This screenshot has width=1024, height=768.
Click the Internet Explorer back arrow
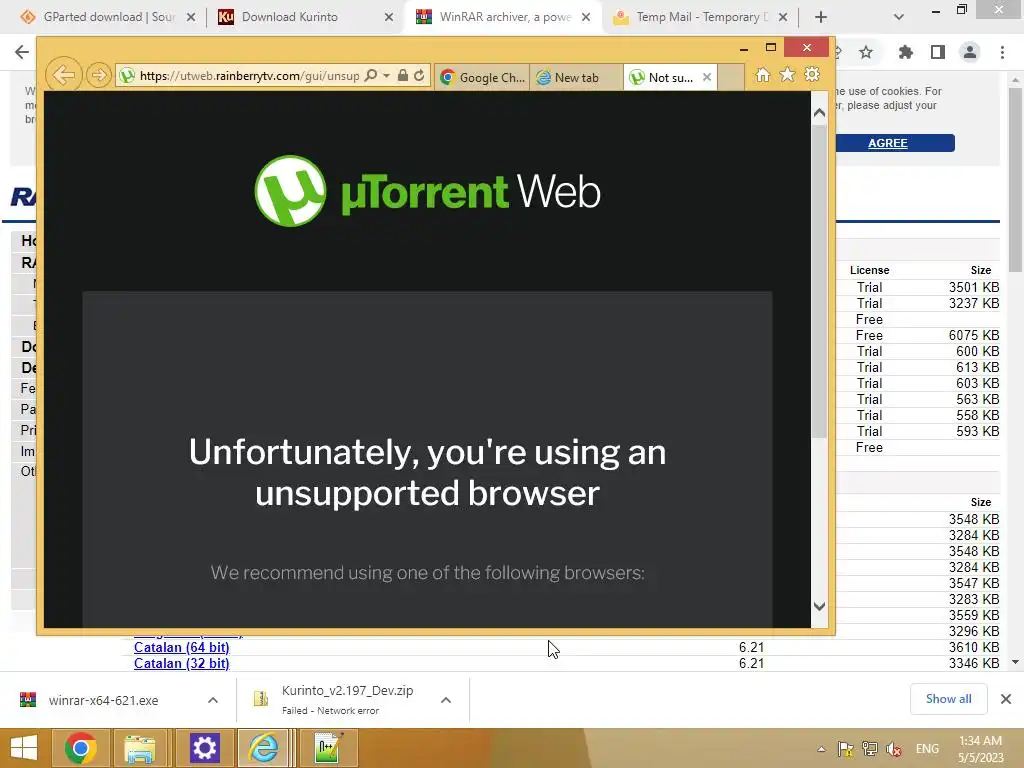coord(63,75)
